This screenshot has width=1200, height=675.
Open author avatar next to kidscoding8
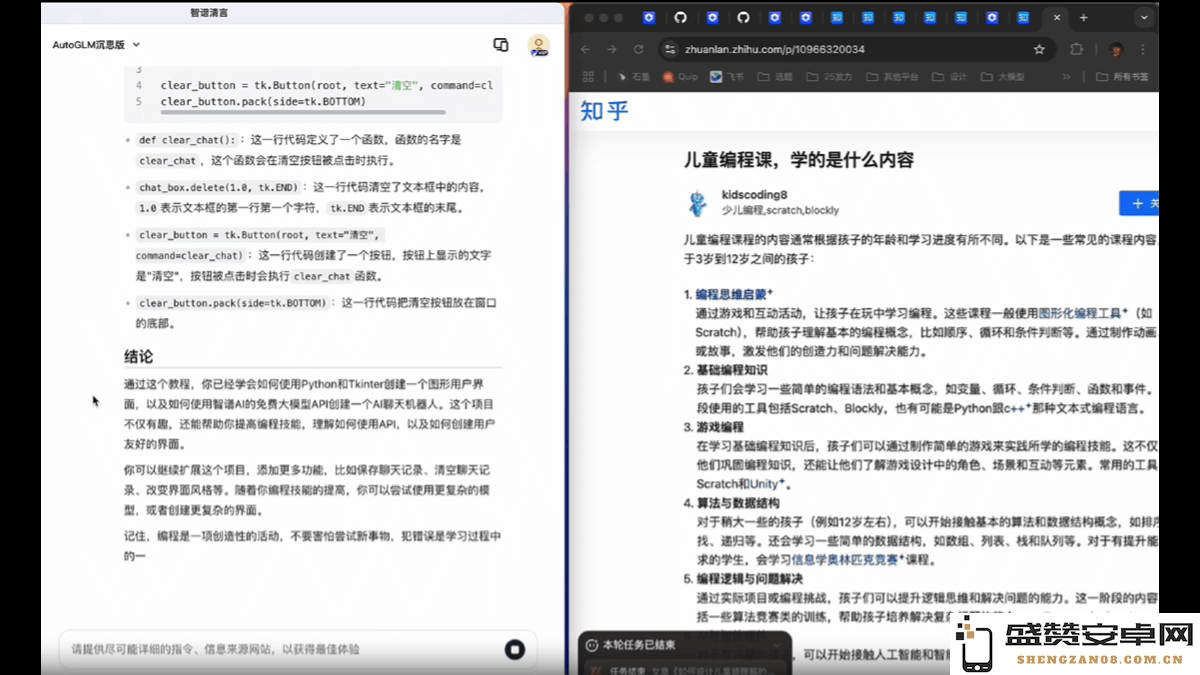tap(698, 203)
